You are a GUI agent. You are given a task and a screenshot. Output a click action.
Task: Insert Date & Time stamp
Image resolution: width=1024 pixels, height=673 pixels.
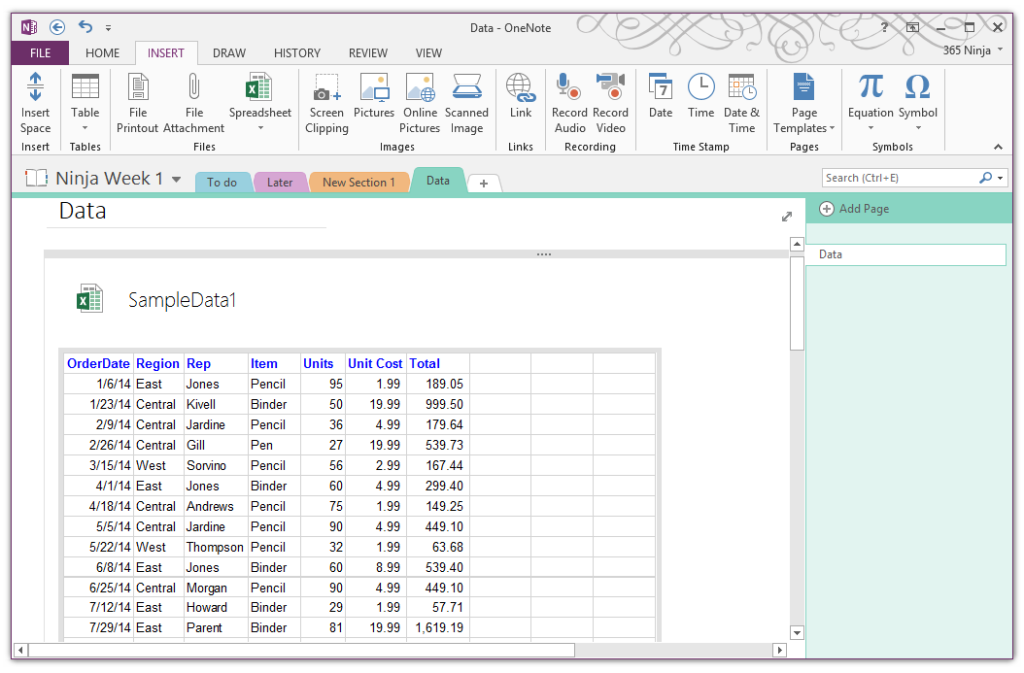742,103
